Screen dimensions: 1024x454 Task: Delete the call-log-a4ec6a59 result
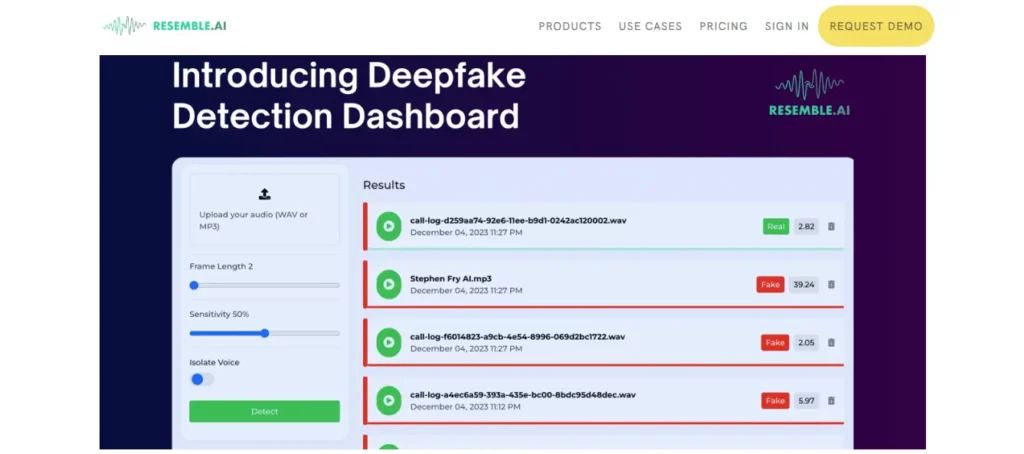831,400
